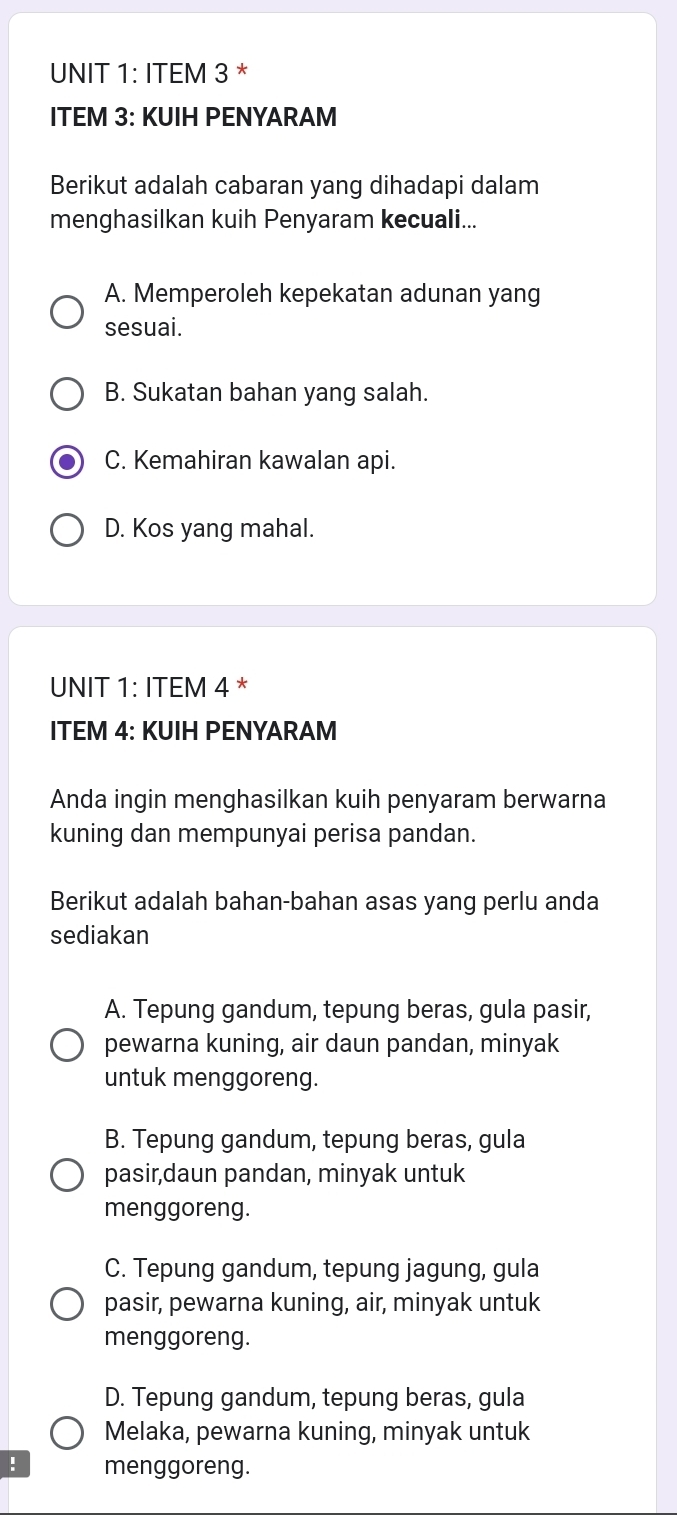Choose Item 4 option C with tepung jagung
This screenshot has height=1515, width=677.
68,1304
